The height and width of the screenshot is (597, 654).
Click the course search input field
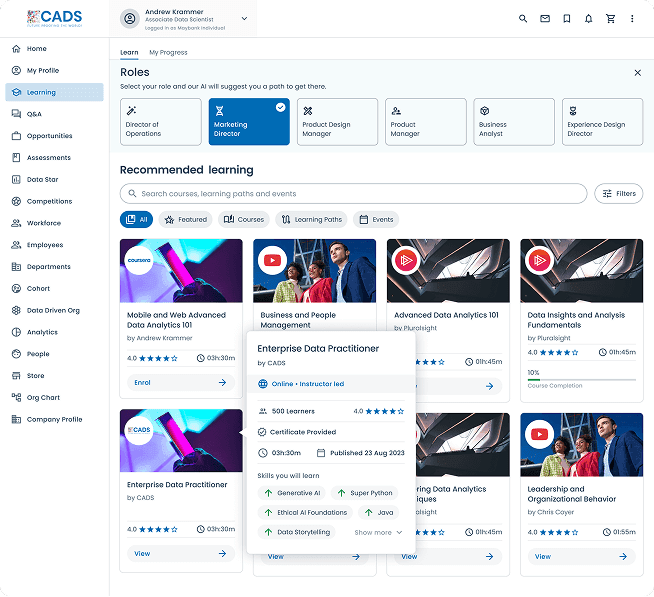point(353,194)
